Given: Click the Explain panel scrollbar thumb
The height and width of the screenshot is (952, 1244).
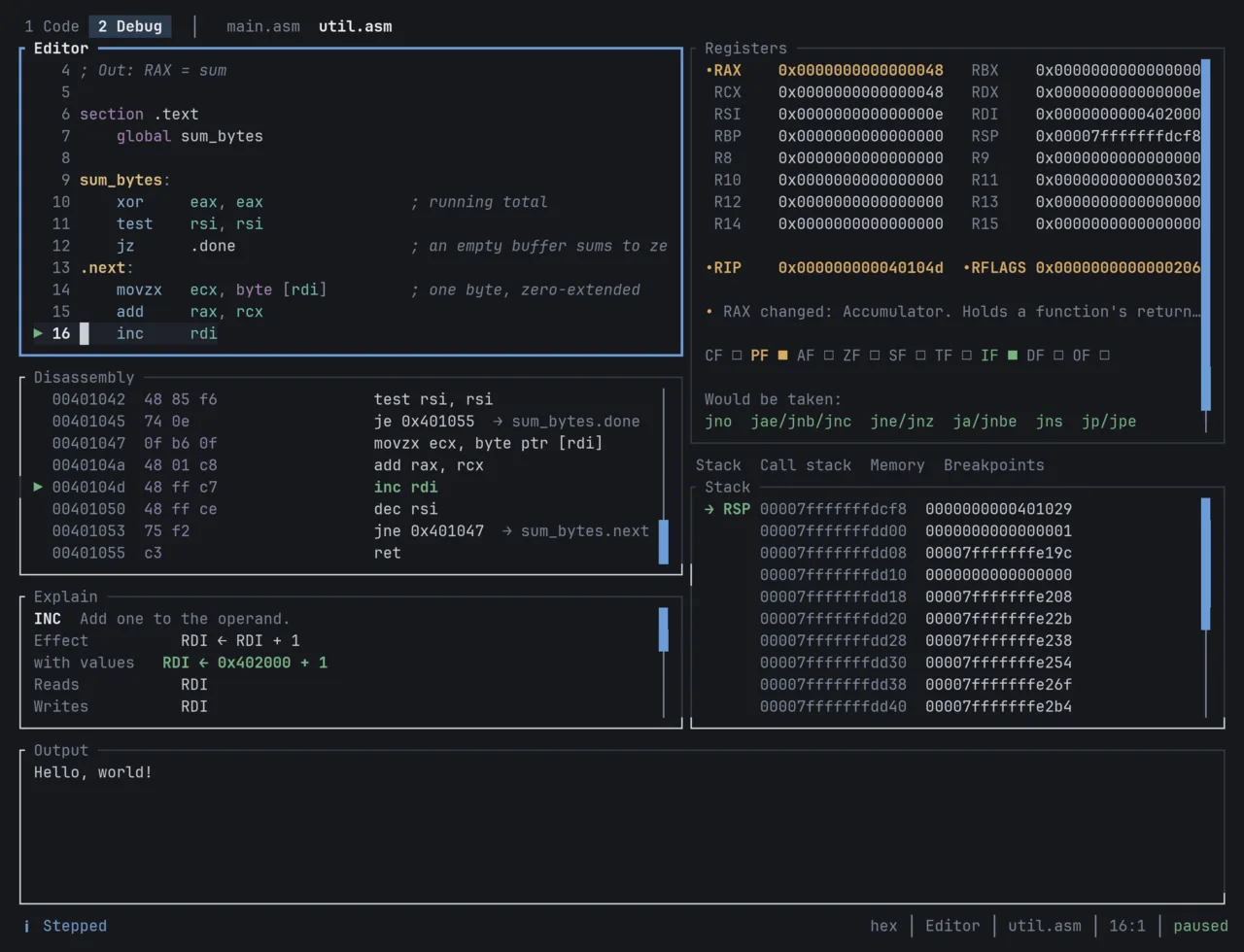Looking at the screenshot, I should (664, 629).
